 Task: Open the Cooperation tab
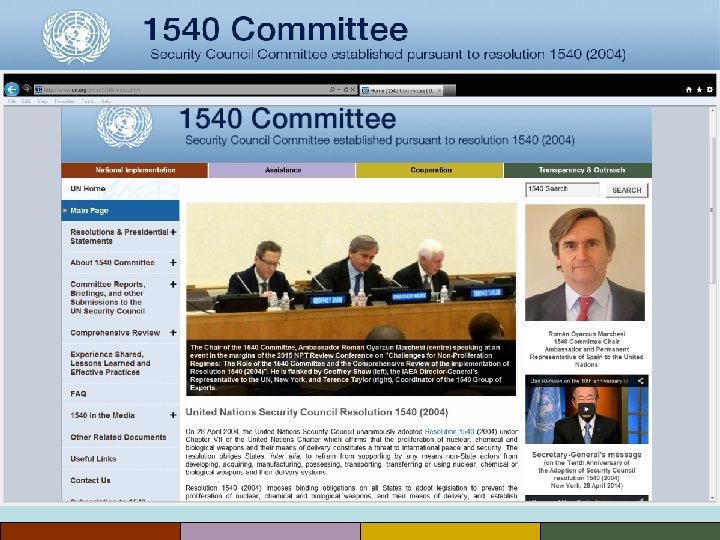(430, 170)
